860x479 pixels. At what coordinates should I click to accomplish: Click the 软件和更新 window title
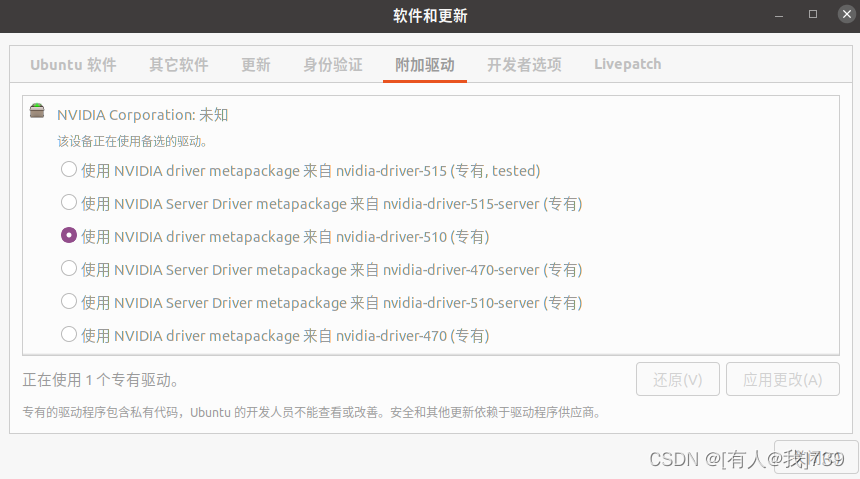pyautogui.click(x=430, y=16)
